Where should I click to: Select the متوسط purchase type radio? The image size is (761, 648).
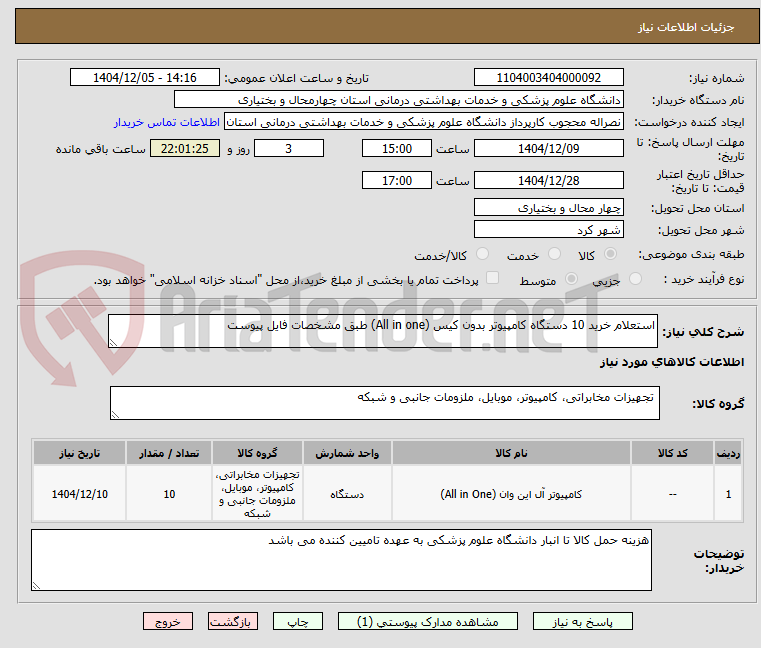pos(571,279)
